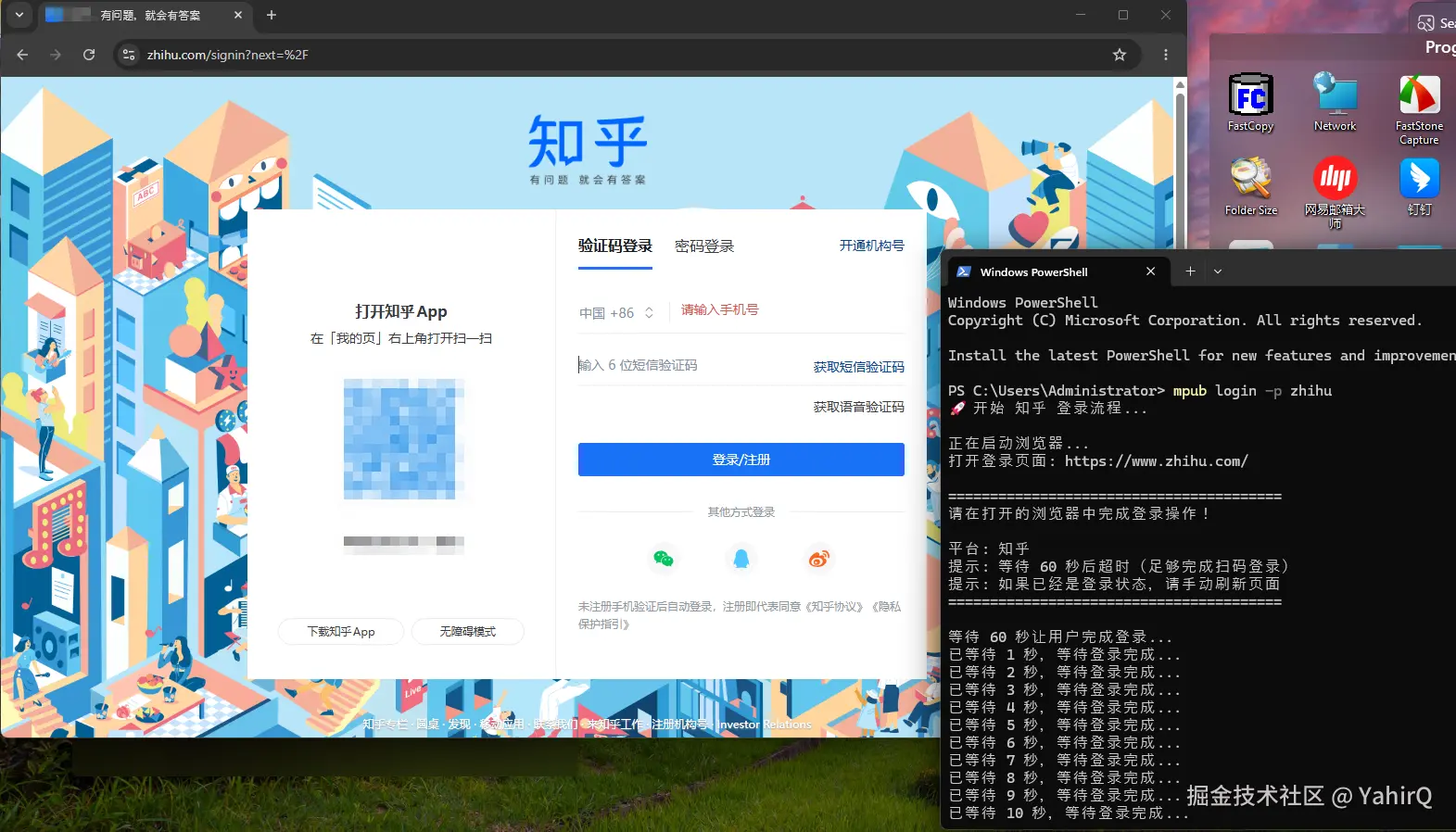Click the browser address bar URL
Viewport: 1456px width, 832px height.
228,55
